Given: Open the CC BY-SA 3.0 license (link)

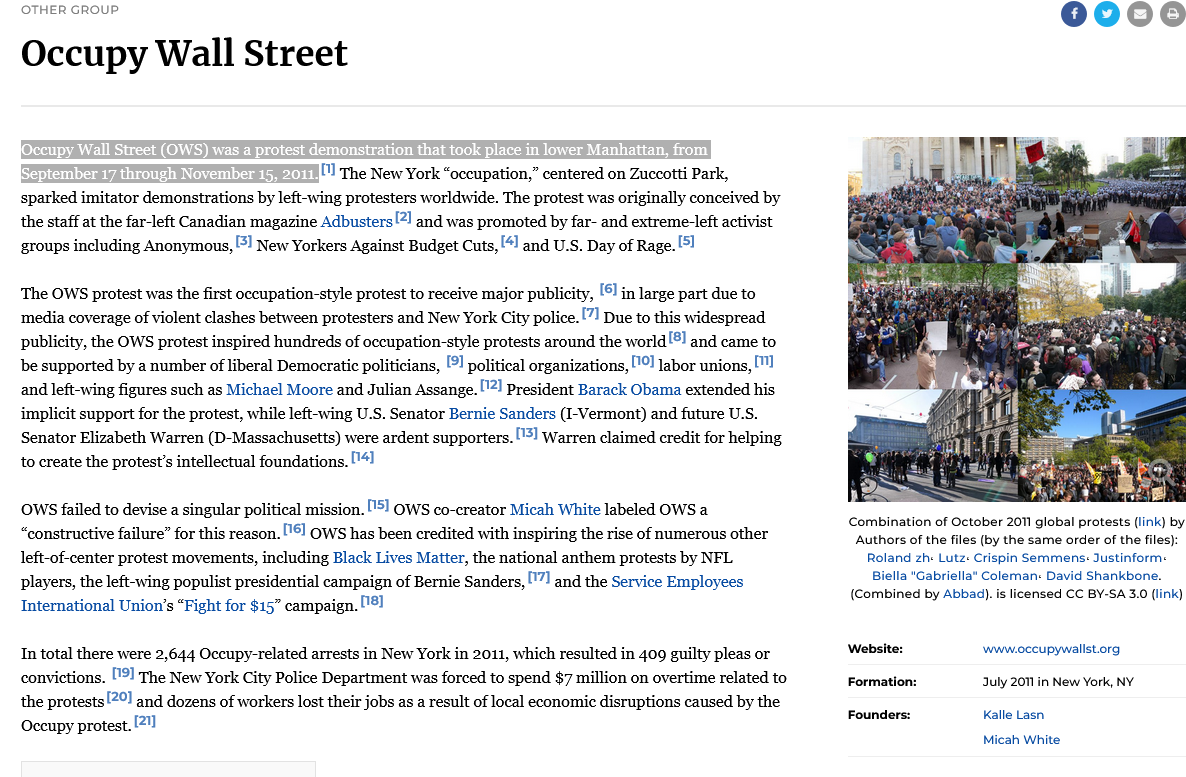Looking at the screenshot, I should pos(1166,595).
